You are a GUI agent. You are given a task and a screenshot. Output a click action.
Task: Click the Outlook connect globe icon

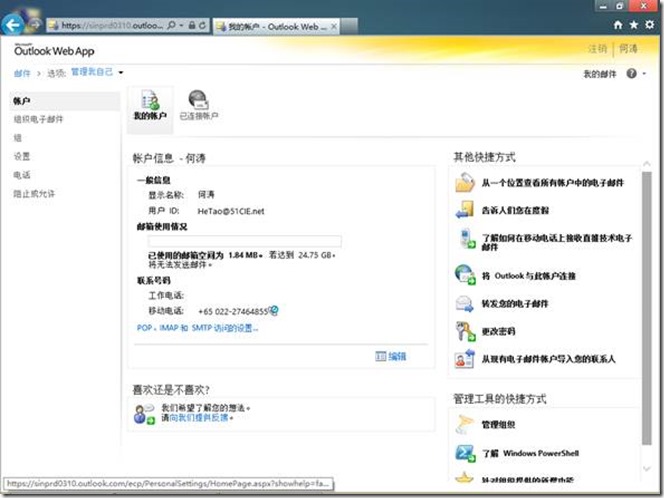coord(465,274)
